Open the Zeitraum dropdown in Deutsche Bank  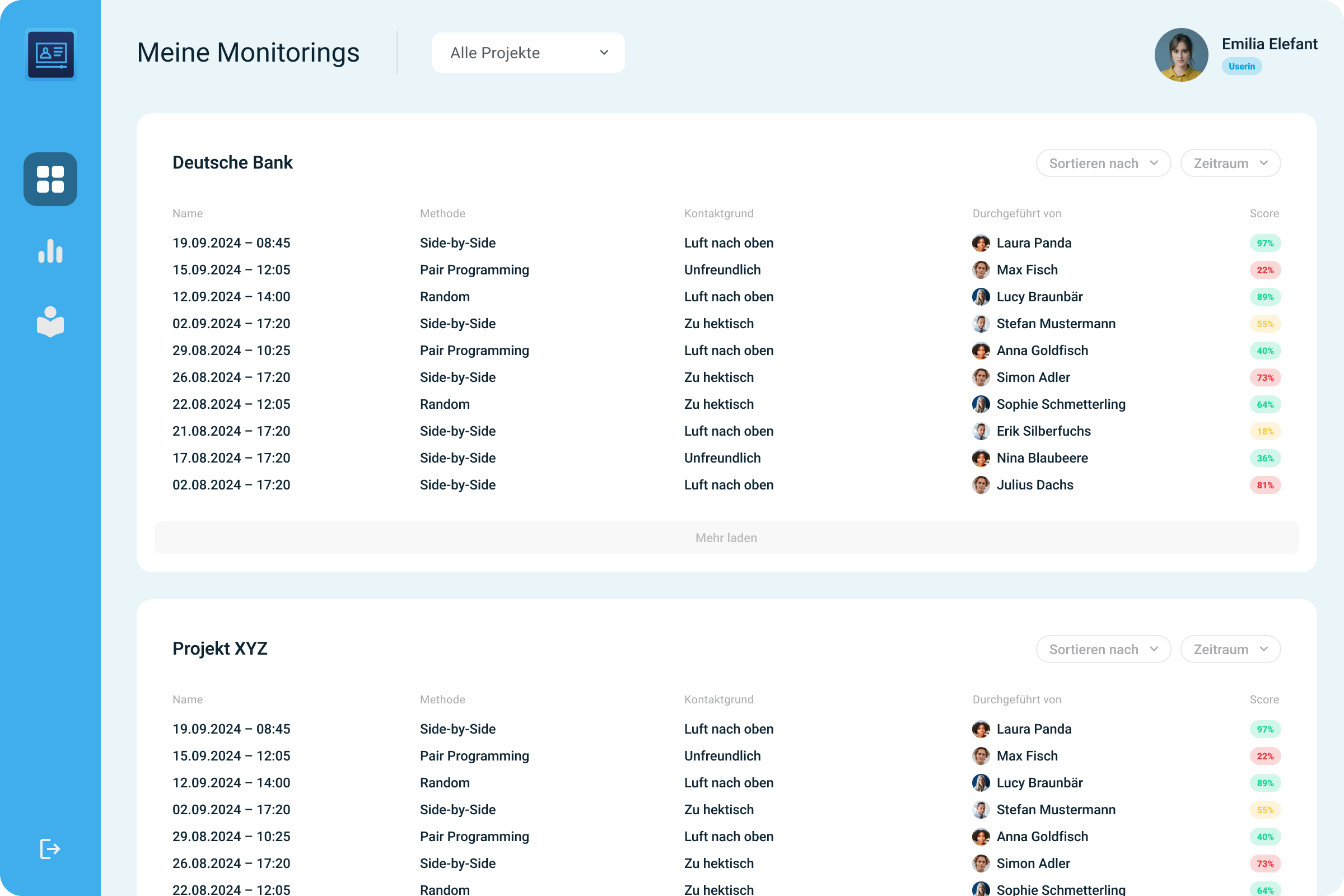pos(1230,164)
